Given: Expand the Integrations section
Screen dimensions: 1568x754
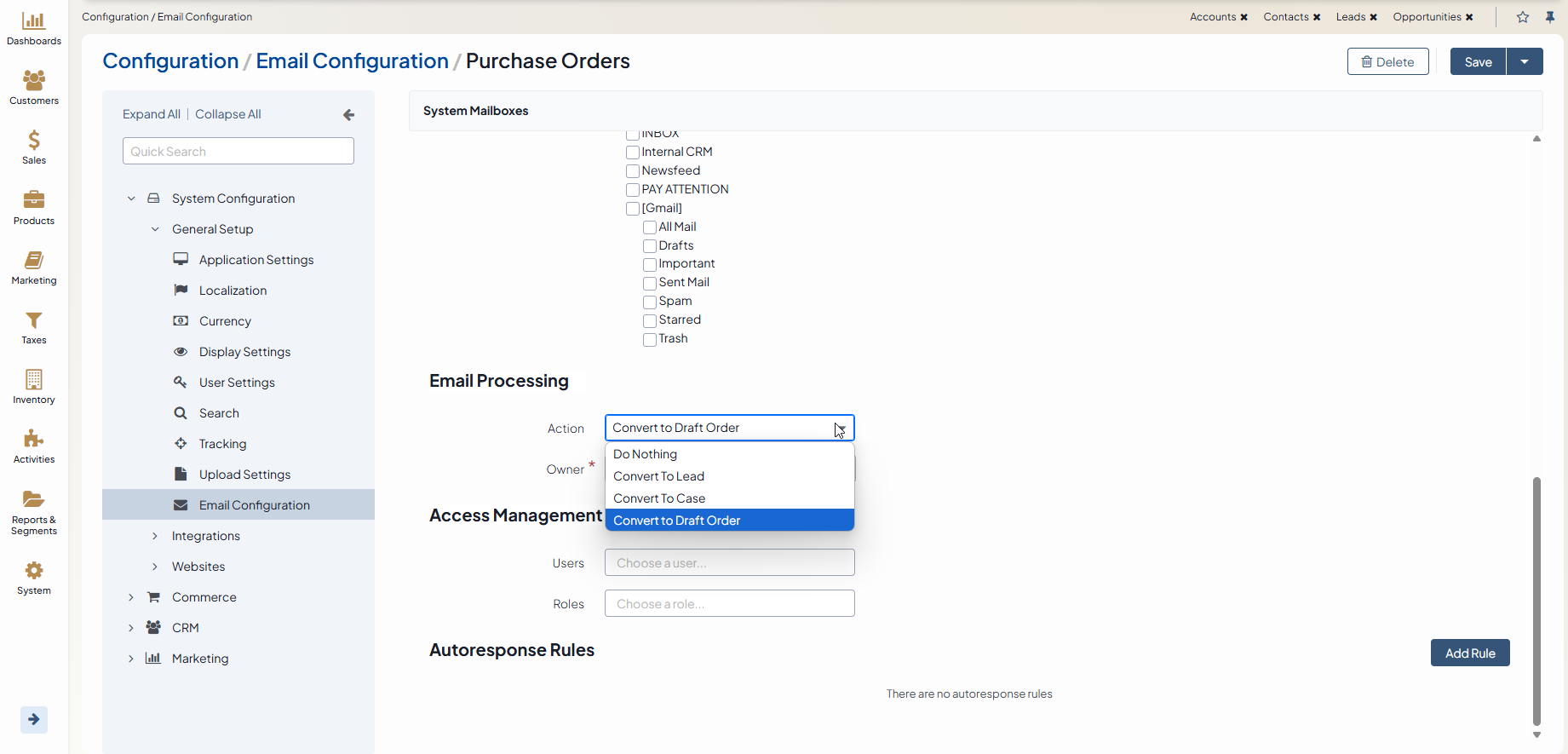Looking at the screenshot, I should tap(155, 536).
